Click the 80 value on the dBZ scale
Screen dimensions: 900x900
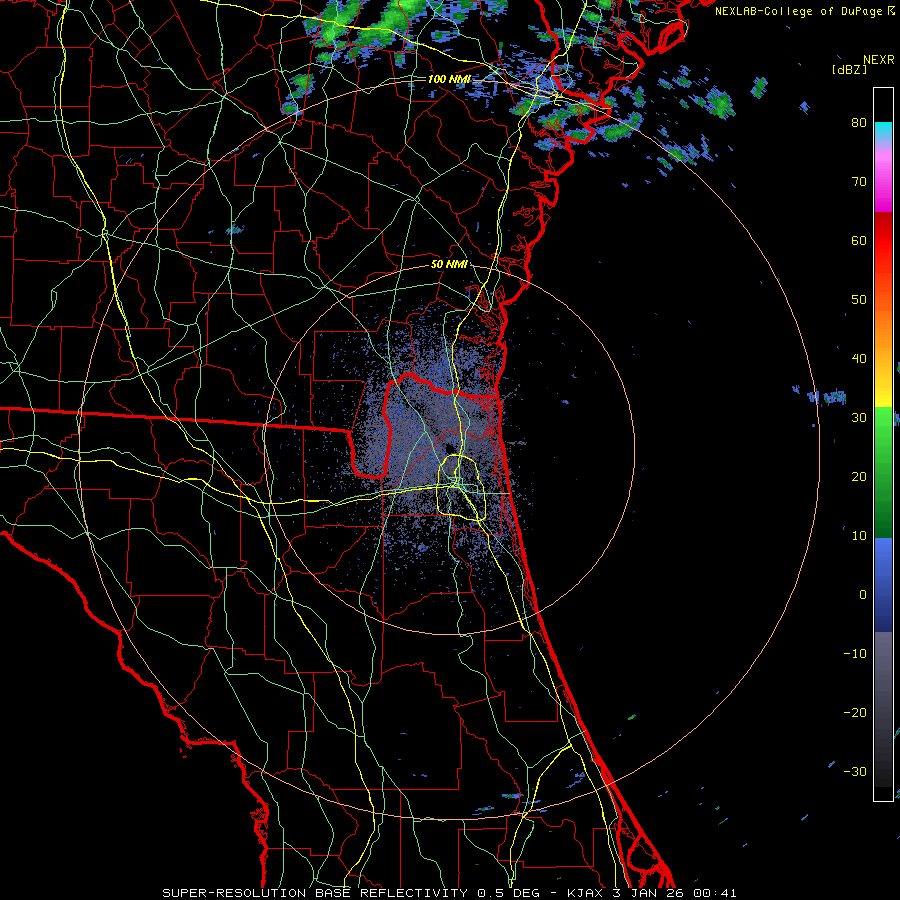(x=859, y=122)
